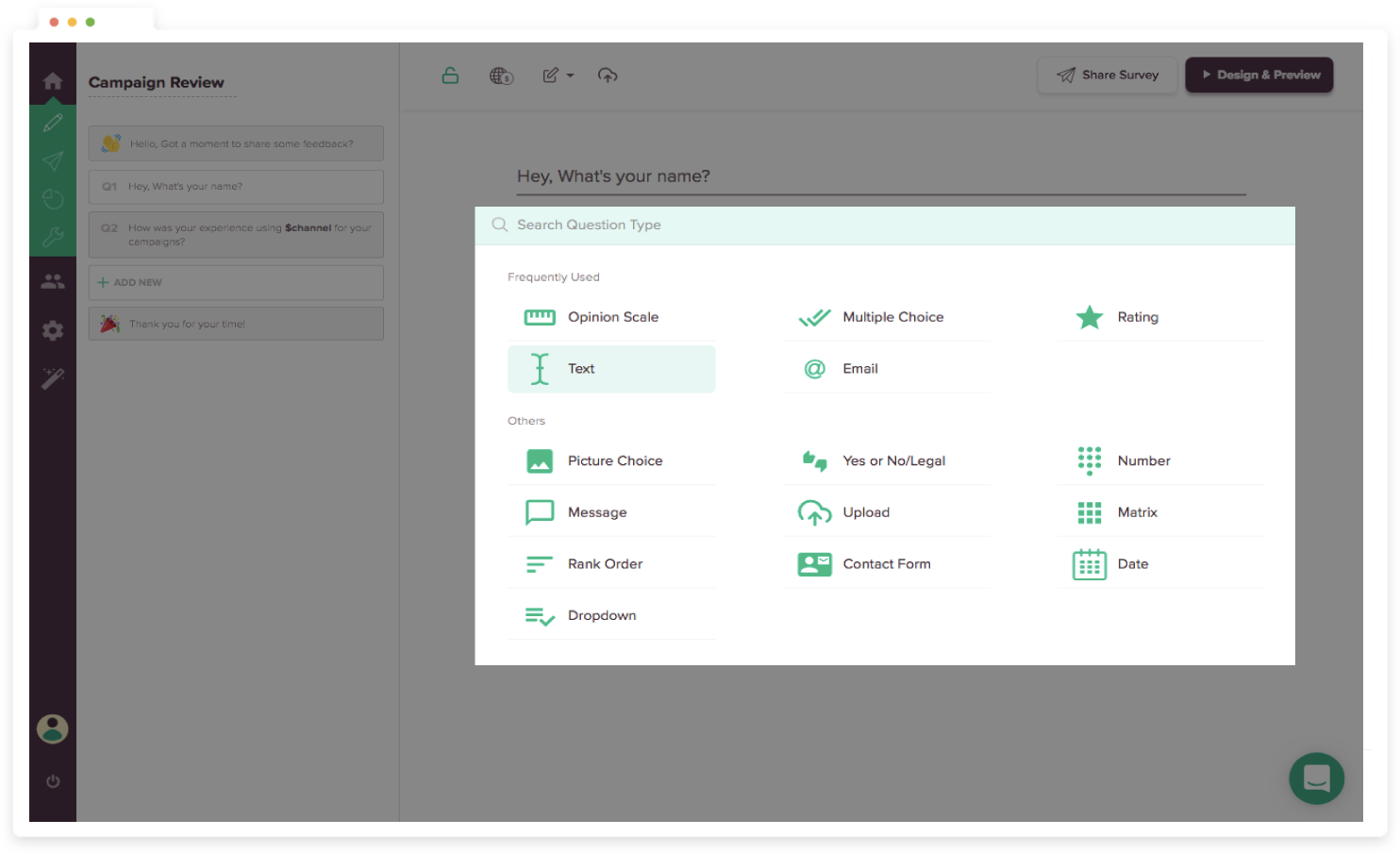Select the Matrix question type

coord(1138,512)
